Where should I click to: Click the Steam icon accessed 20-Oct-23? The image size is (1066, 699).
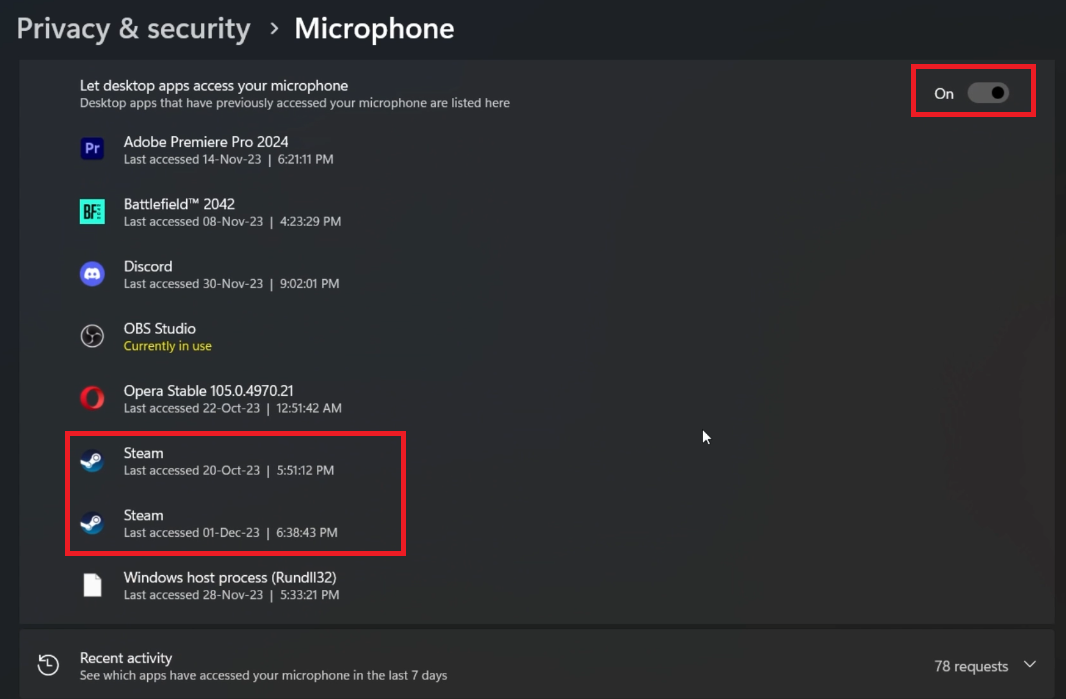click(x=92, y=461)
